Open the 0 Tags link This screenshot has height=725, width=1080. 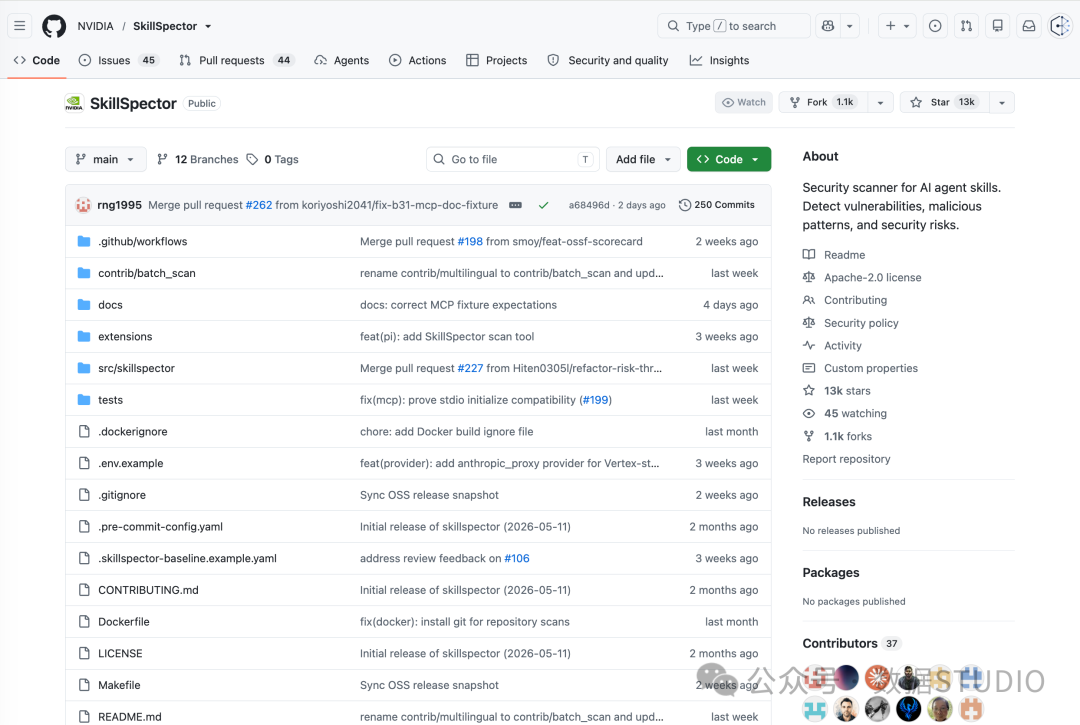click(x=273, y=159)
